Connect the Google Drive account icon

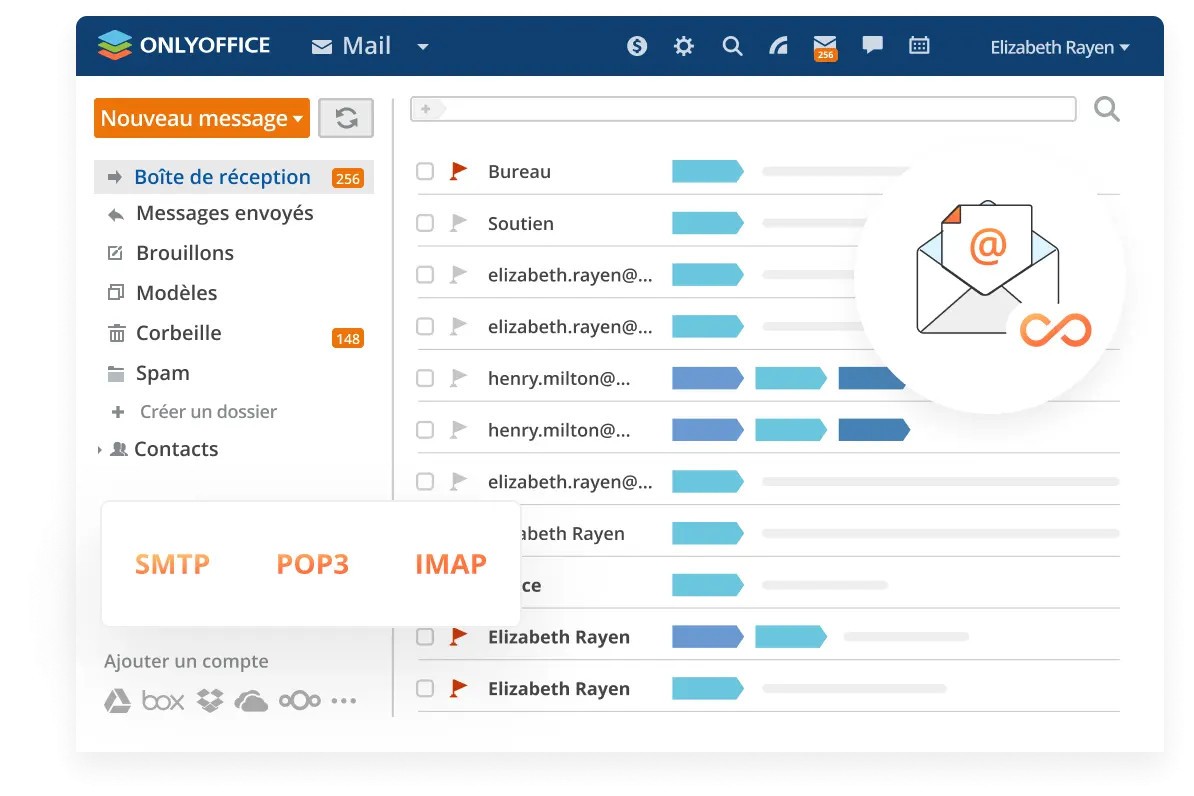117,701
